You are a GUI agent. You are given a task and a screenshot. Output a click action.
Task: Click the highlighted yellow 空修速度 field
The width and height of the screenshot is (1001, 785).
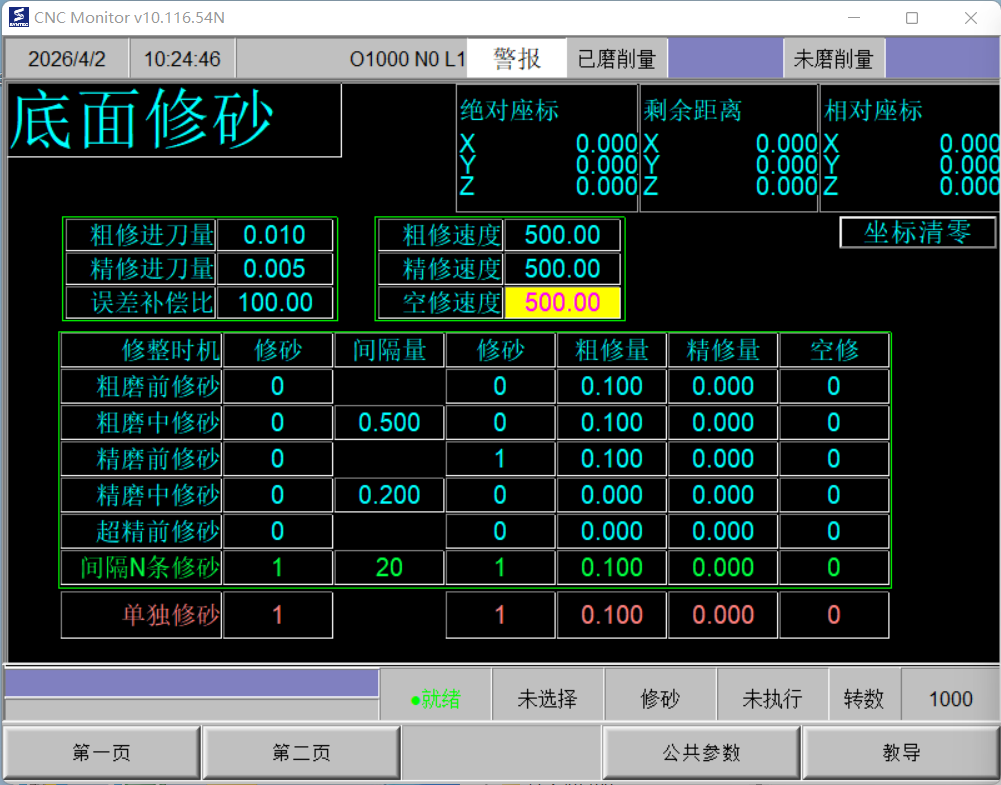tap(562, 302)
